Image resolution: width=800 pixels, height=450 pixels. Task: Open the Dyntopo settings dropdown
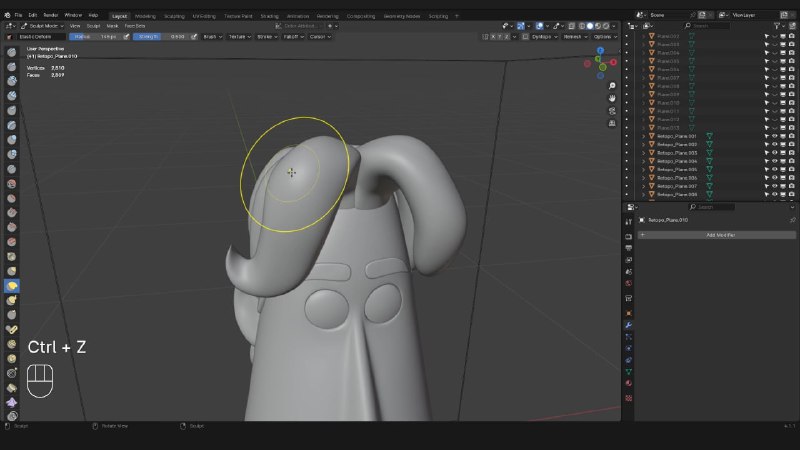point(544,37)
